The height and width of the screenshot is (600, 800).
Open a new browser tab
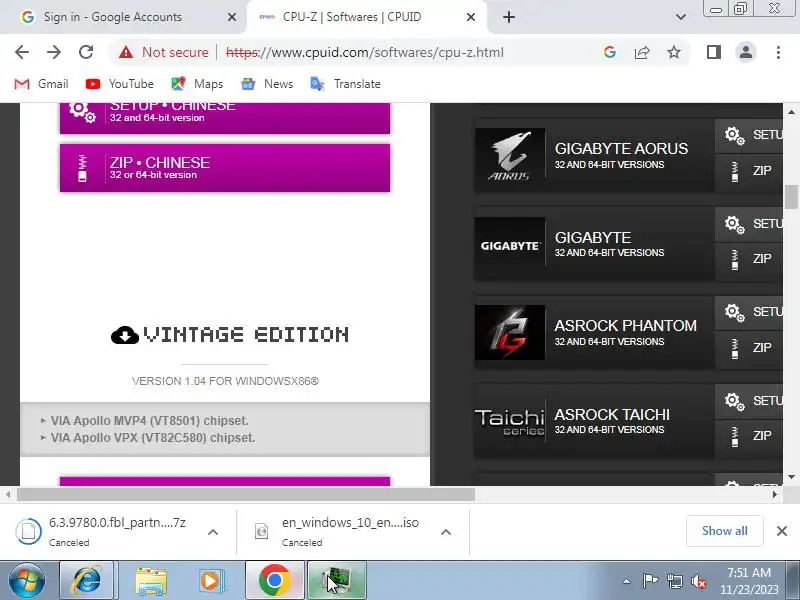point(509,17)
